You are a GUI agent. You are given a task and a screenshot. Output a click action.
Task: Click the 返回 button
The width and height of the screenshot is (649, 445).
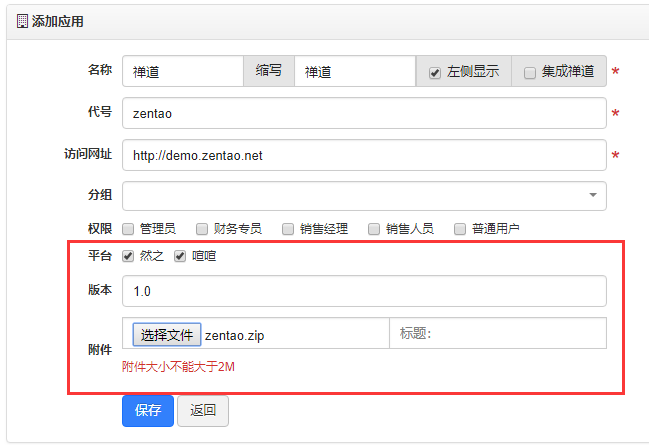click(x=203, y=411)
